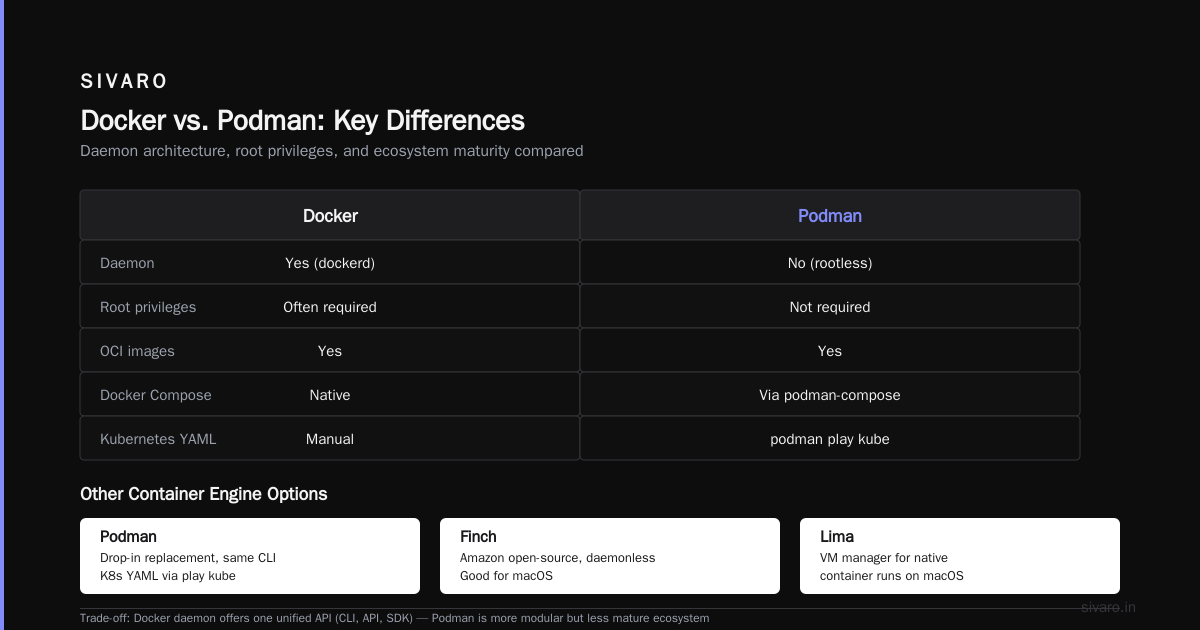Click the 'Via podman-compose' cell
Viewport: 1200px width, 630px height.
[x=830, y=395]
